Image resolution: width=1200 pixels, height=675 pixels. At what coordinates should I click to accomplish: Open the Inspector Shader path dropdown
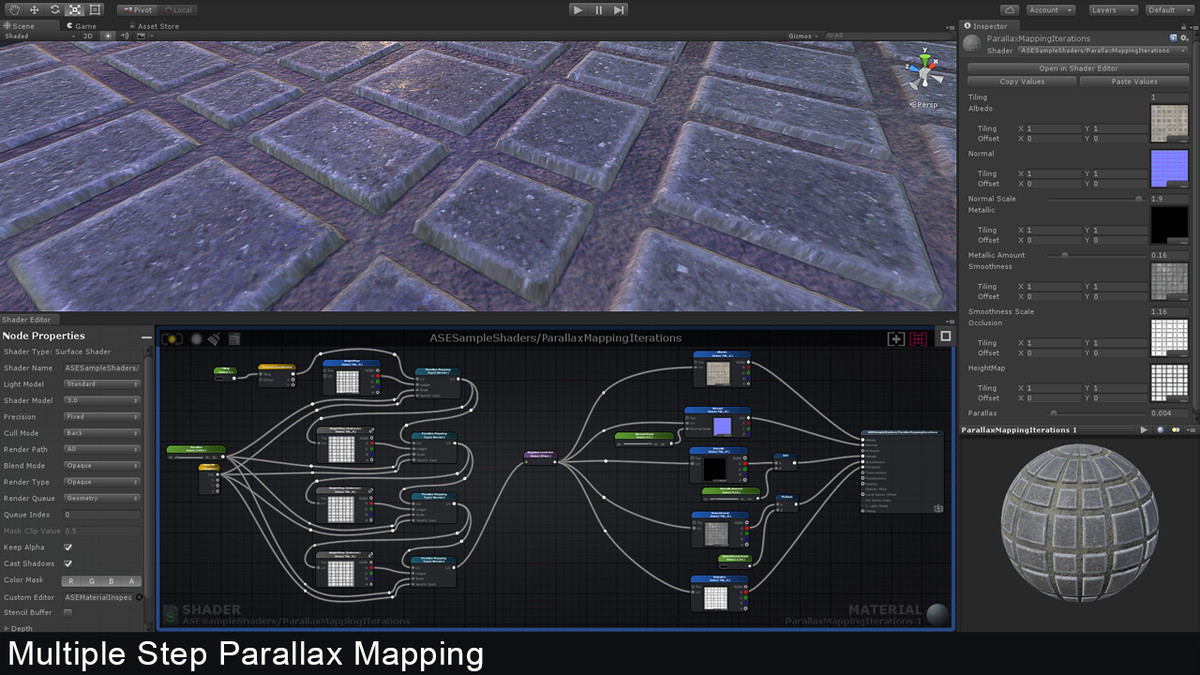pos(1102,50)
